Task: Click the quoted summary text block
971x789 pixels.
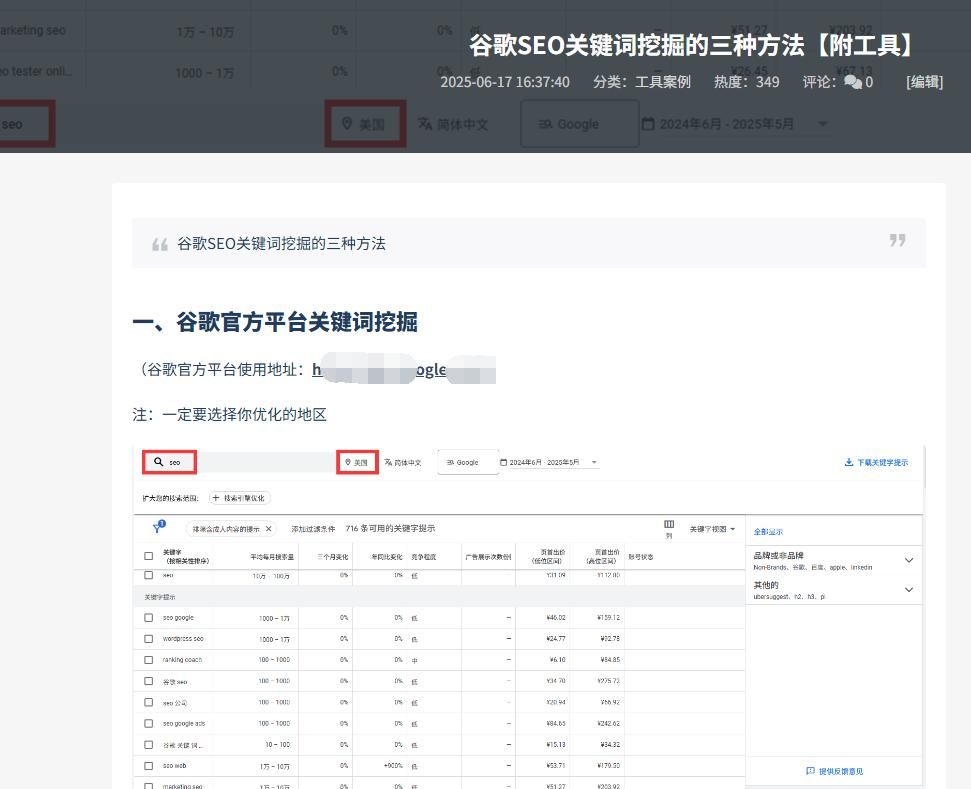Action: point(529,243)
